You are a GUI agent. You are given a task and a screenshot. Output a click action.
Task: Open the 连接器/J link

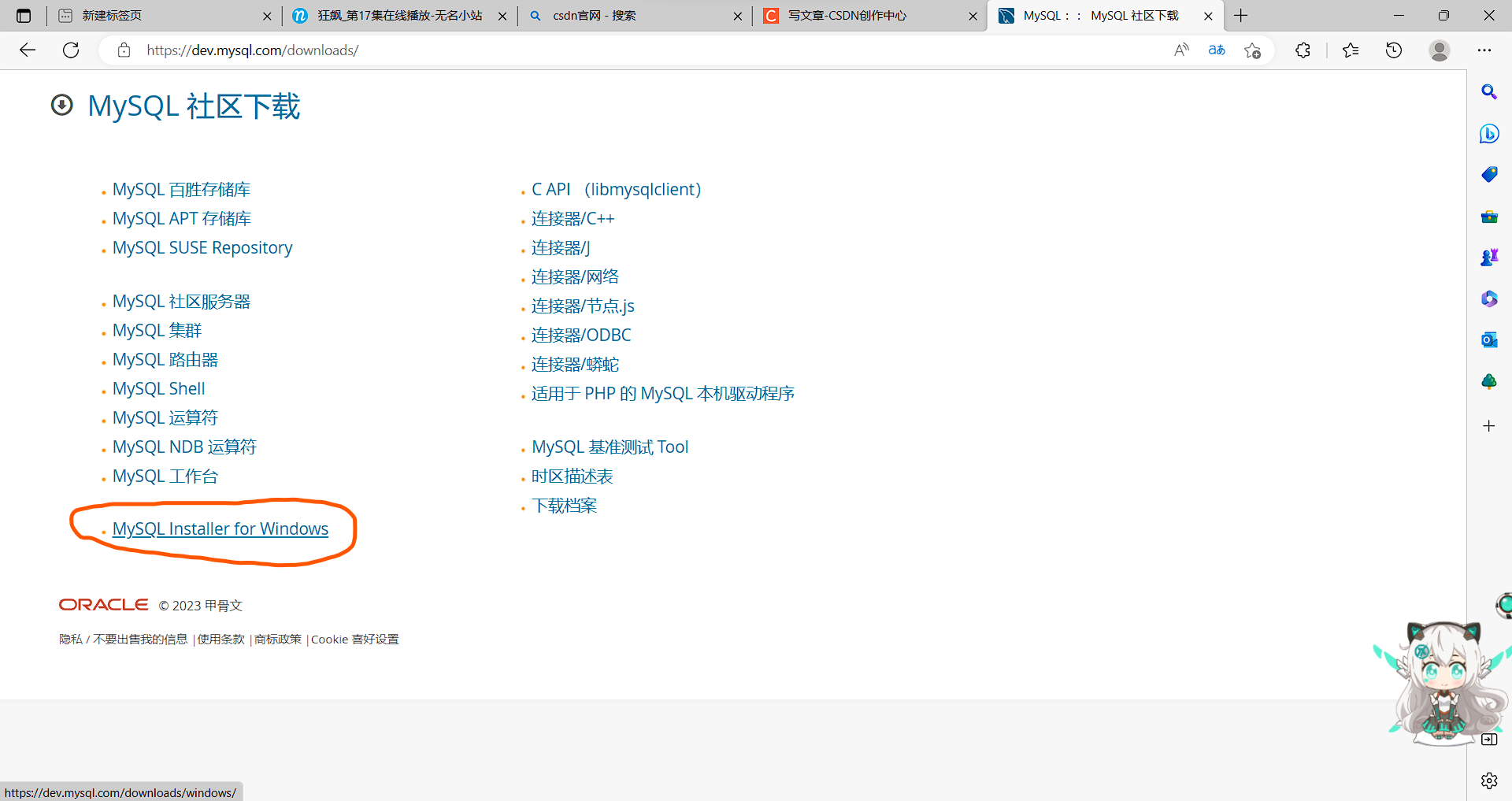(561, 248)
